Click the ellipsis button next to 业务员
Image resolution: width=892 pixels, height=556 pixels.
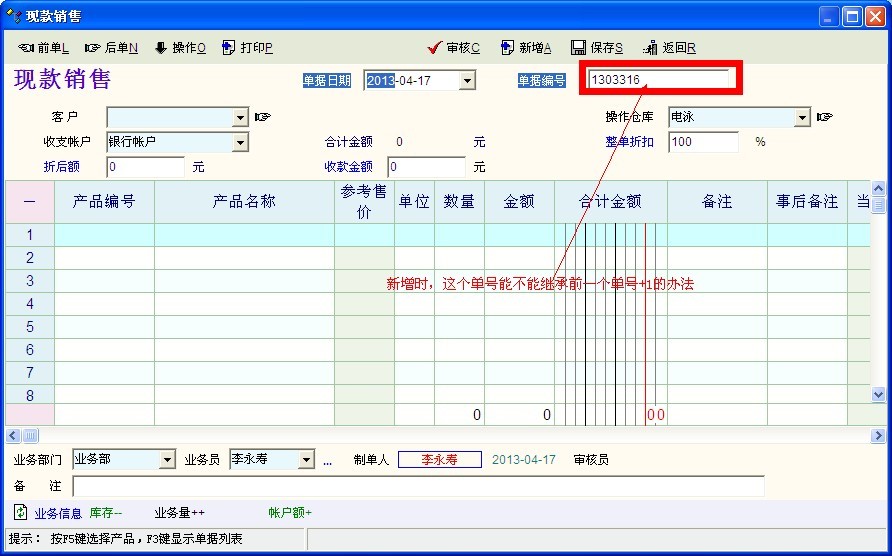(327, 461)
